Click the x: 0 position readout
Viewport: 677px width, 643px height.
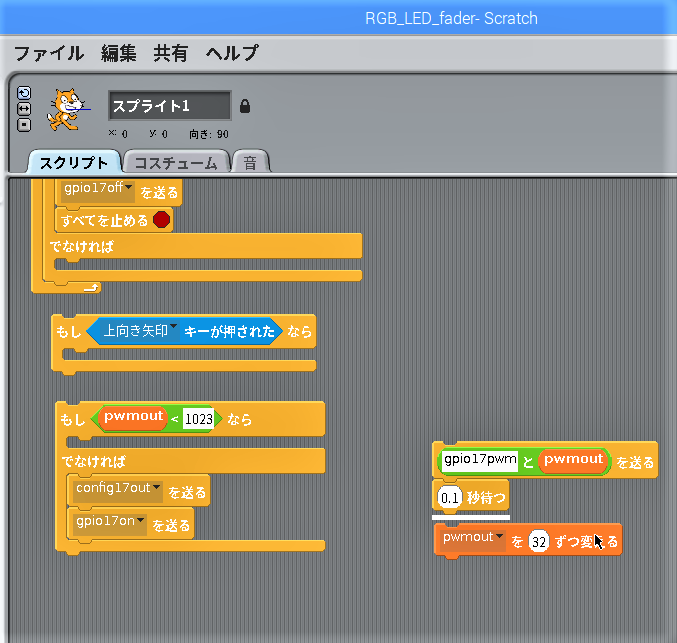(118, 133)
